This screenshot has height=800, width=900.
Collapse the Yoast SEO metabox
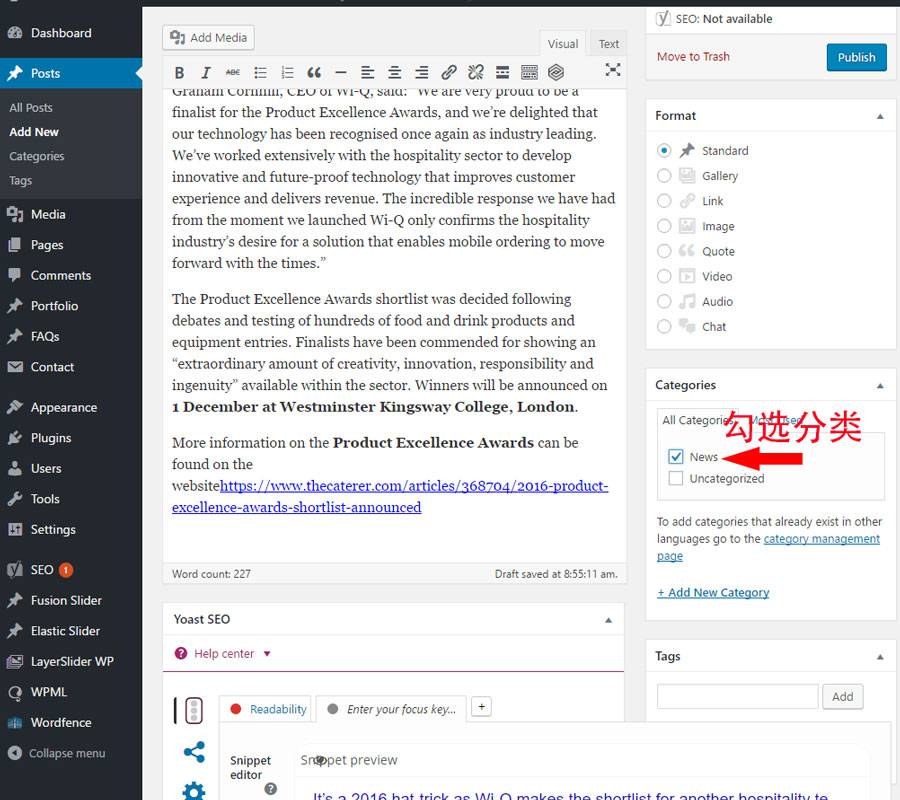608,620
